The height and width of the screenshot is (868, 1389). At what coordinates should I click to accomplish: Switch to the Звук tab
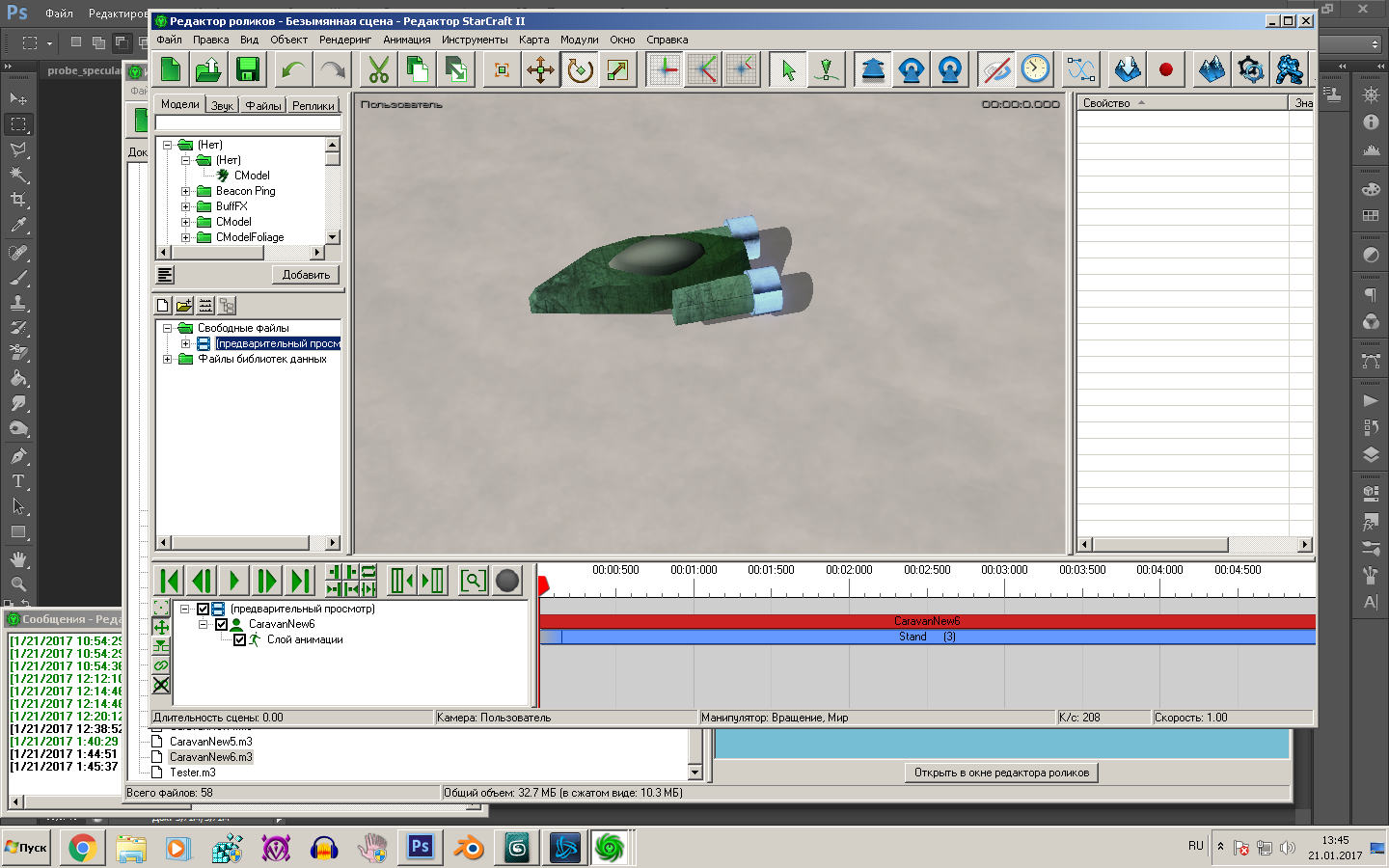click(x=222, y=105)
